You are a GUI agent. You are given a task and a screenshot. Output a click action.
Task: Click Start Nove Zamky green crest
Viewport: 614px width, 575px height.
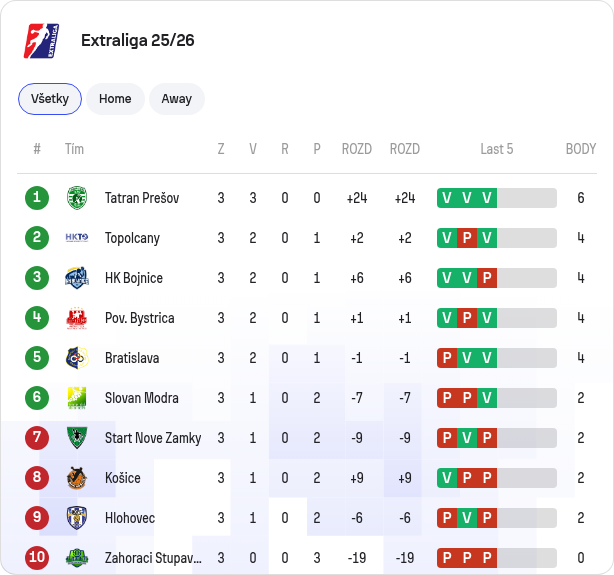point(77,438)
